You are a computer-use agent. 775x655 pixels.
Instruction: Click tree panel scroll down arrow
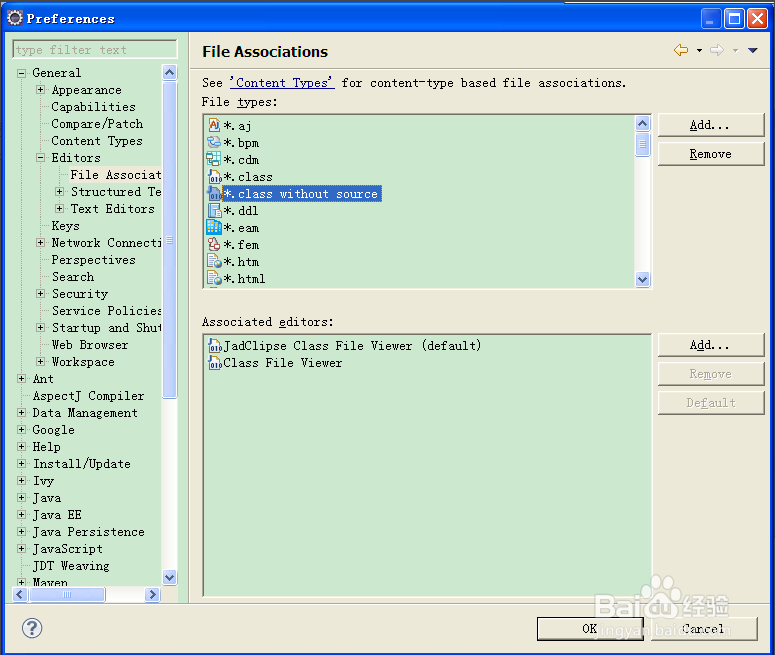point(170,577)
